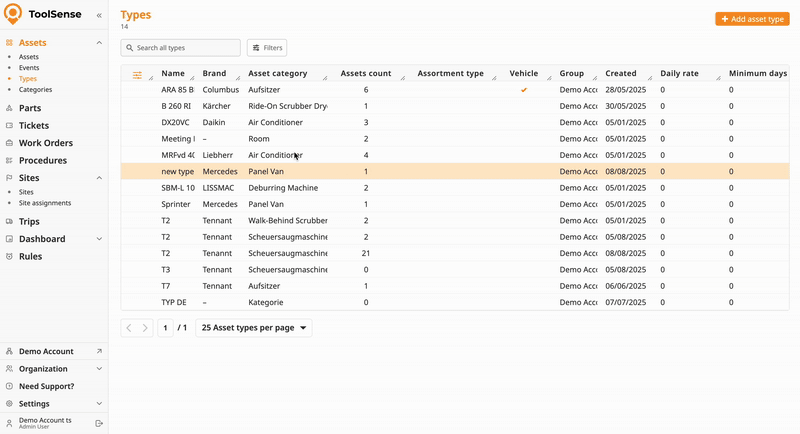This screenshot has height=434, width=800.
Task: Click the logout icon beside Demo Account ts
Action: pos(99,423)
